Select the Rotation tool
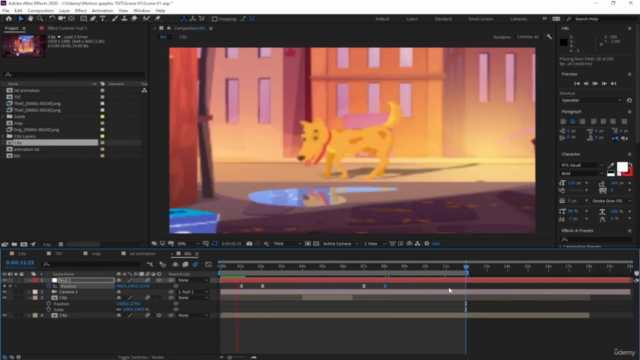 pyautogui.click(x=52, y=19)
